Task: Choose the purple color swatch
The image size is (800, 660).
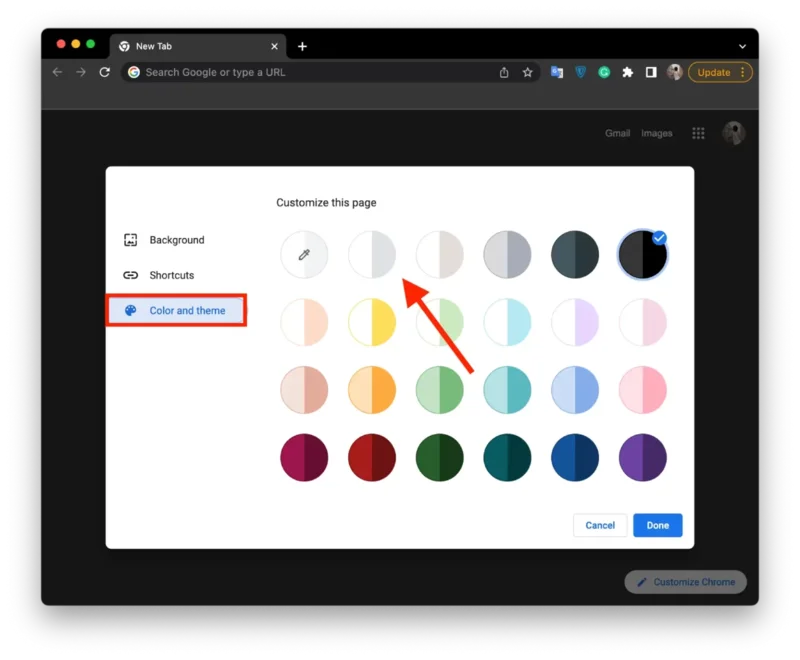Action: tap(643, 458)
